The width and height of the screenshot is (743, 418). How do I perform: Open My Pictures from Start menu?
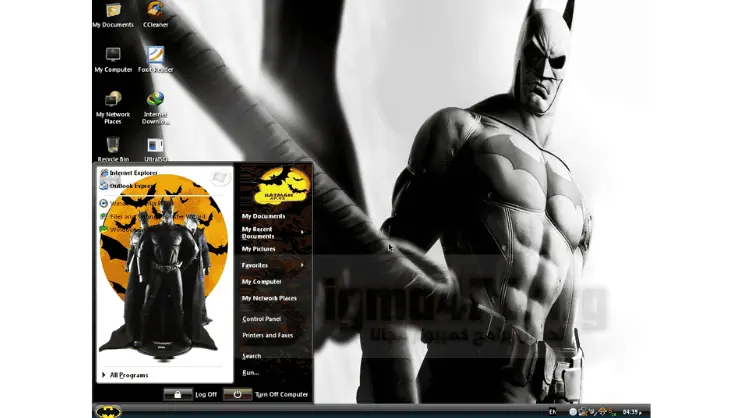258,249
